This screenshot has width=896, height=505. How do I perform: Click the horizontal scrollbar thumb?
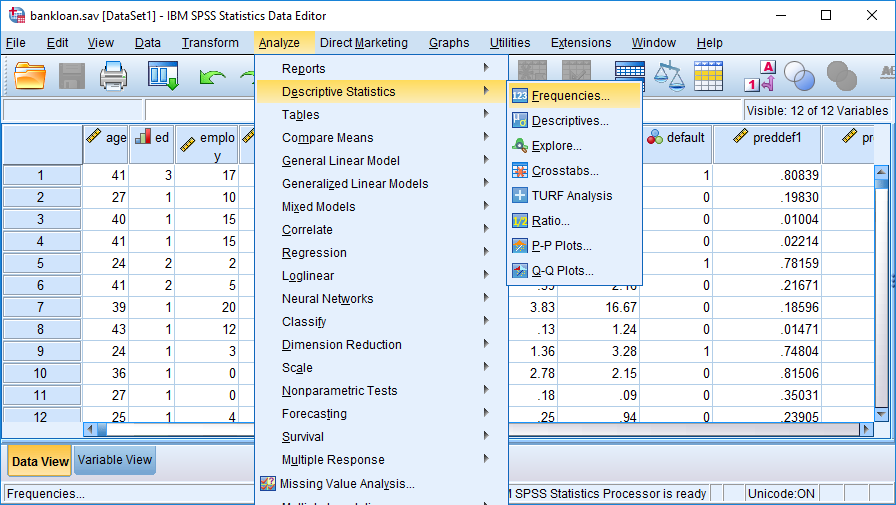pos(102,429)
